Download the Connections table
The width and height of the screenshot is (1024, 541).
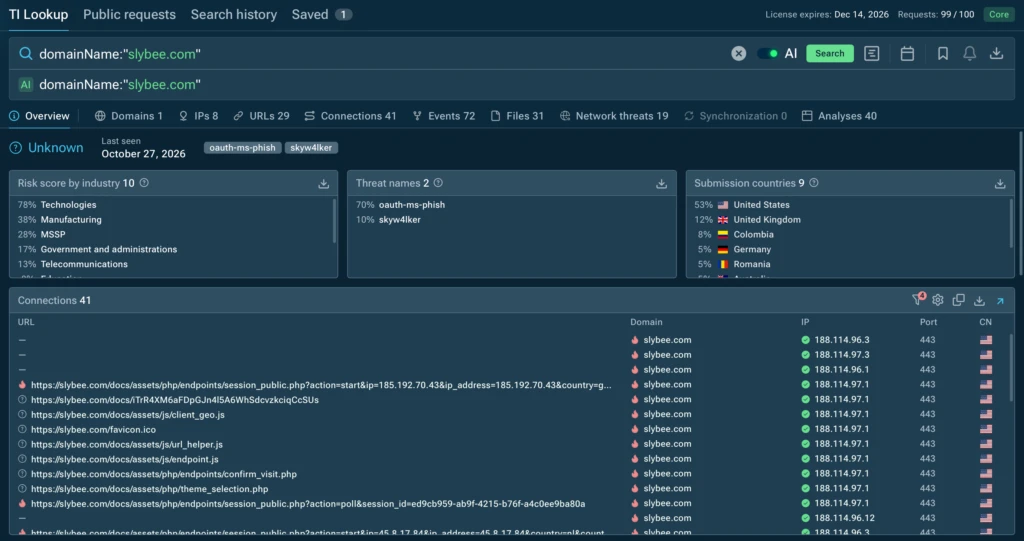[x=979, y=301]
